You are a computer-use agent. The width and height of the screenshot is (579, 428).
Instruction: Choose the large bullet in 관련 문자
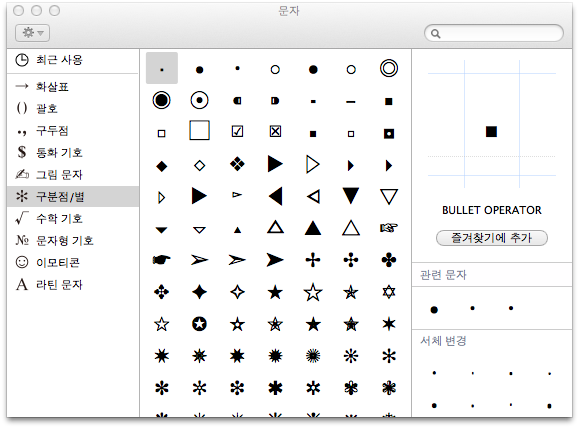[434, 310]
